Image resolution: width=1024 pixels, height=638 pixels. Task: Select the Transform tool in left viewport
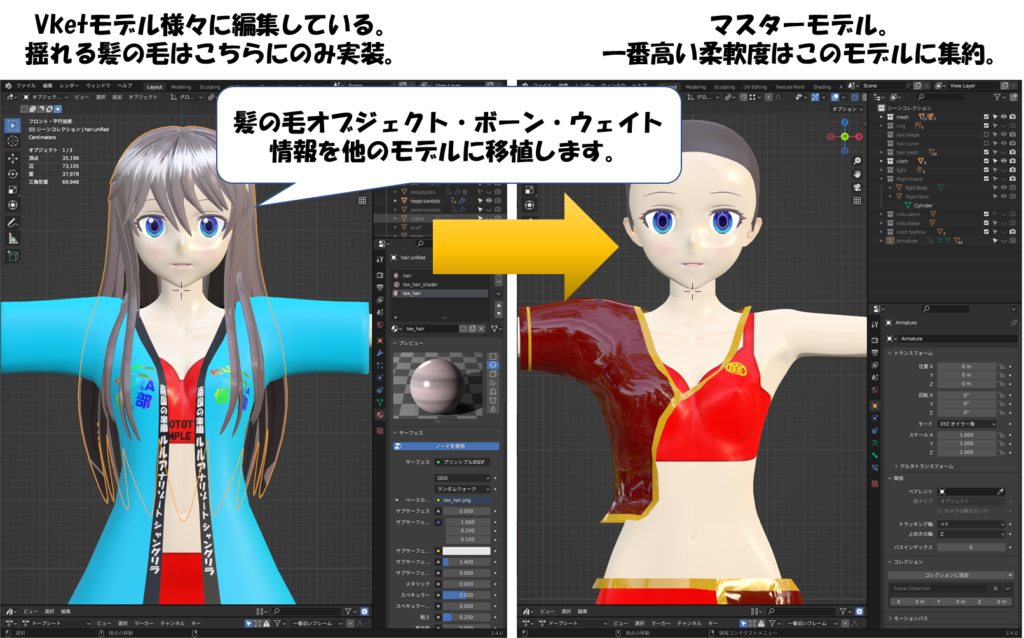click(x=12, y=205)
